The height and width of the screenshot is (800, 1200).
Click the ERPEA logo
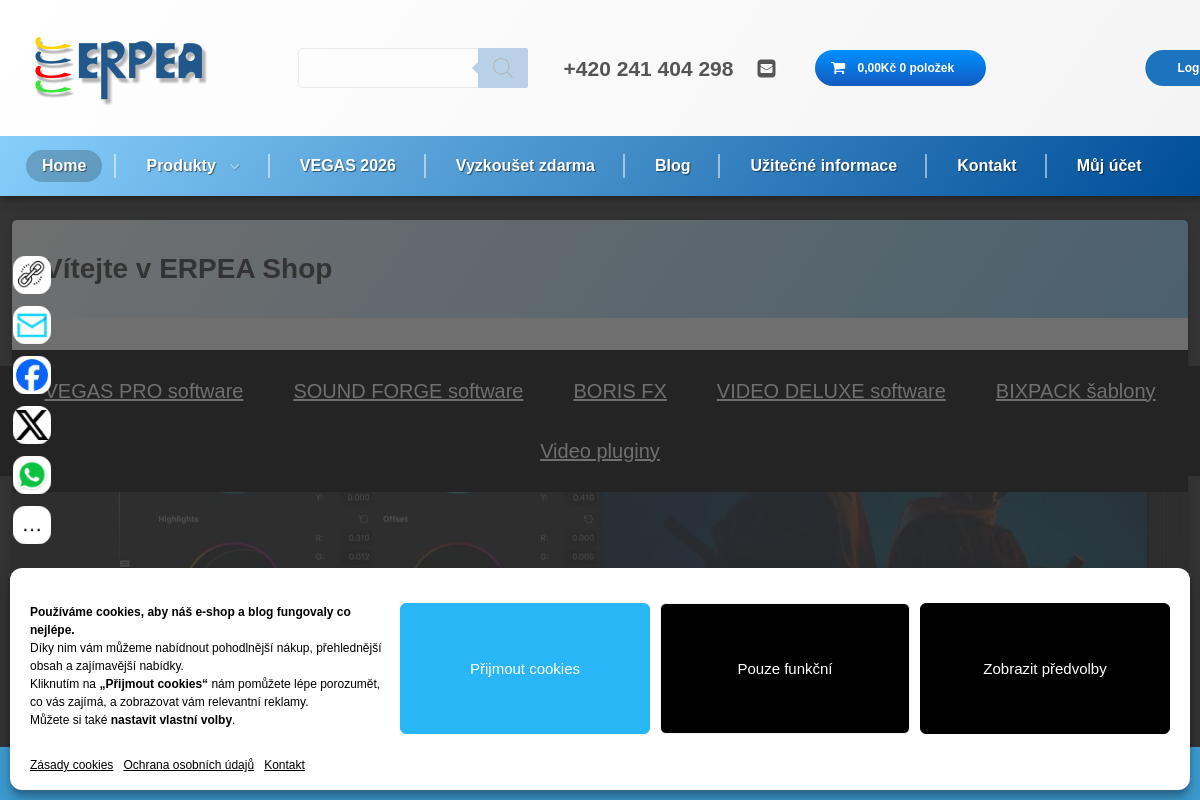point(120,68)
